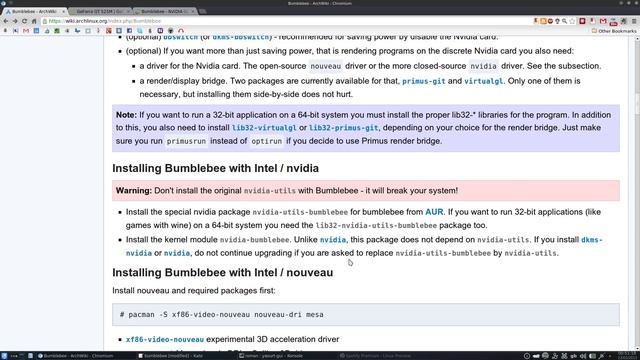The image size is (640, 360).
Task: Reload the page with the refresh icon
Action: pyautogui.click(x=24, y=21)
